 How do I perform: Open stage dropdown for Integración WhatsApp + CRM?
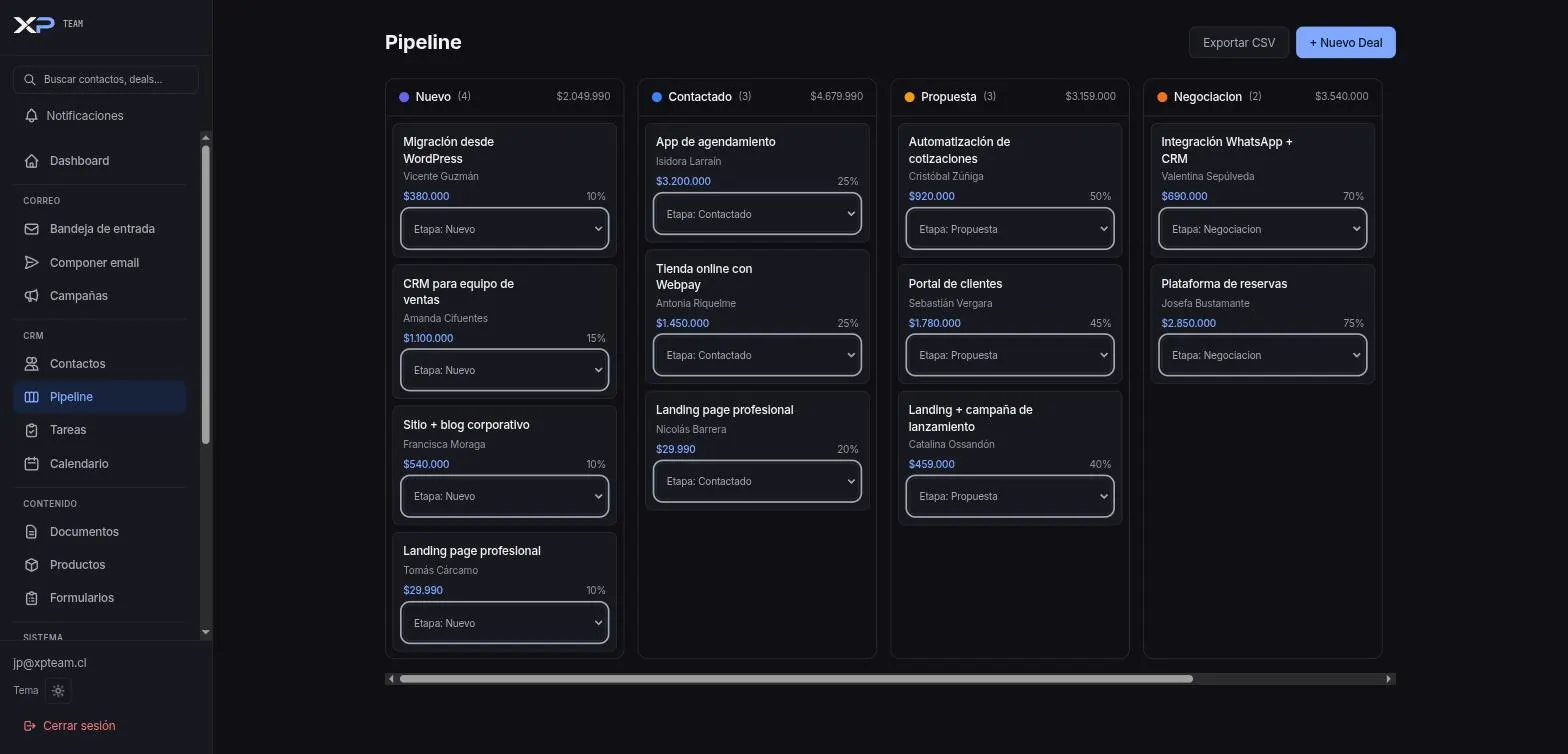click(1263, 229)
